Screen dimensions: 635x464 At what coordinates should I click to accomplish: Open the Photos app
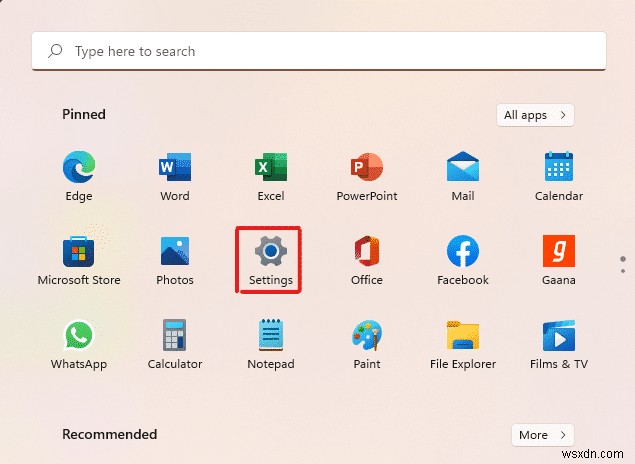pyautogui.click(x=175, y=260)
